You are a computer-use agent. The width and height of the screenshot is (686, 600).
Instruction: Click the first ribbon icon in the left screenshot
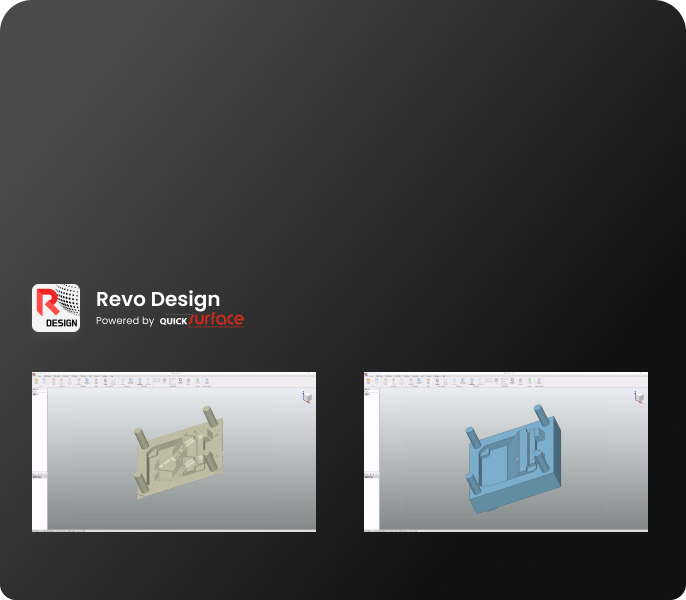[36, 381]
